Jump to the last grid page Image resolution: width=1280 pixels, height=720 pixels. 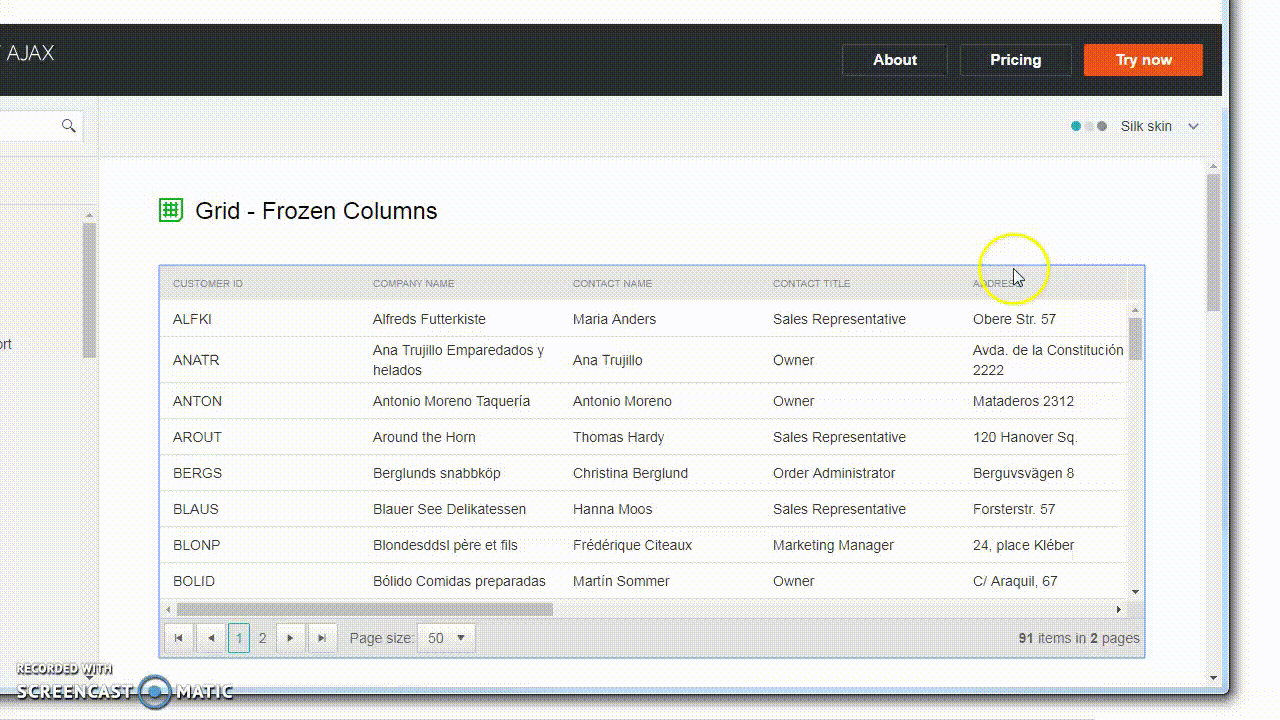coord(322,638)
